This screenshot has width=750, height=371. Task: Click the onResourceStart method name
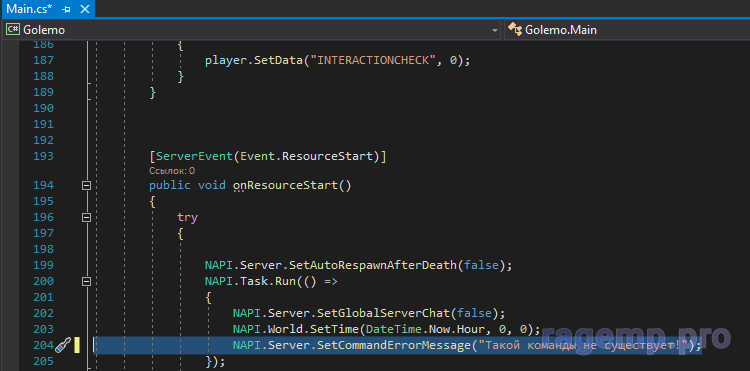[285, 185]
